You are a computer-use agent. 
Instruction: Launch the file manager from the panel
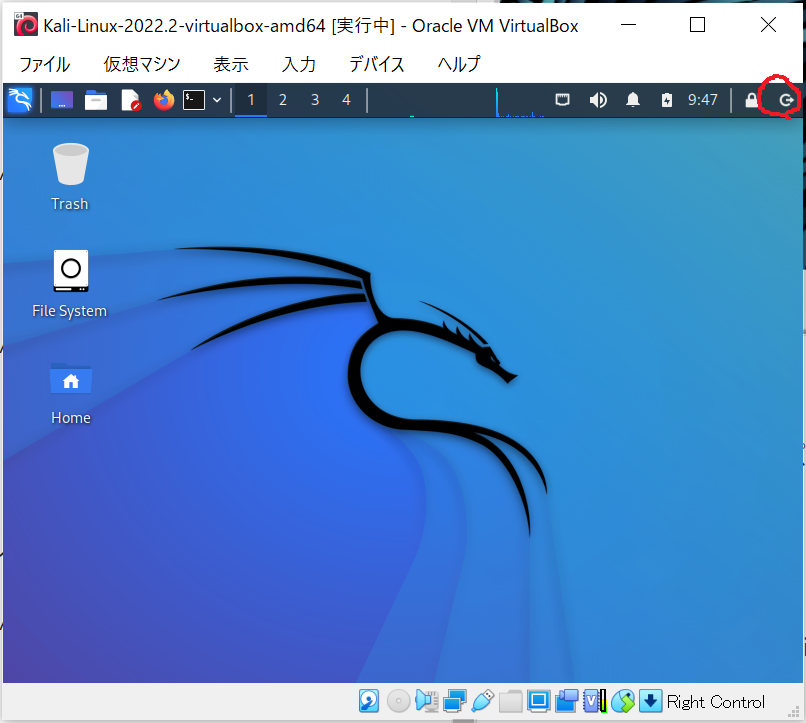point(96,100)
